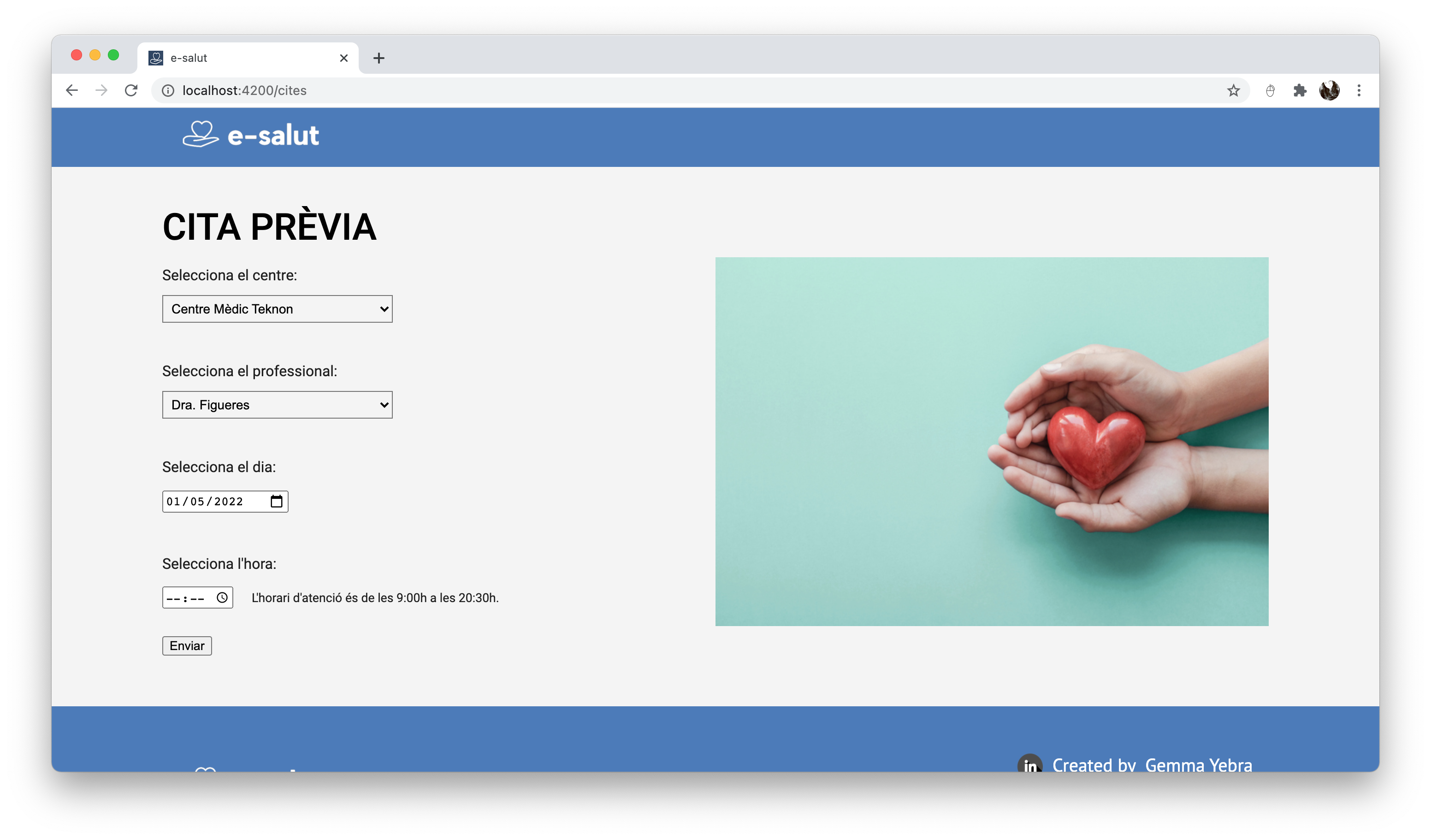Open the calendar picker icon in date field

(x=276, y=502)
